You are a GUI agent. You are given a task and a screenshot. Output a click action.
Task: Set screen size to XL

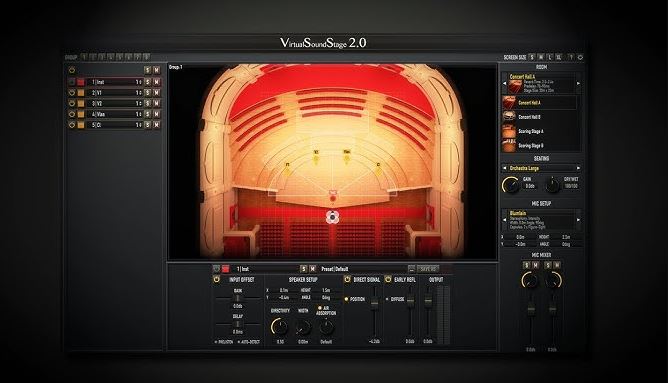pos(559,57)
